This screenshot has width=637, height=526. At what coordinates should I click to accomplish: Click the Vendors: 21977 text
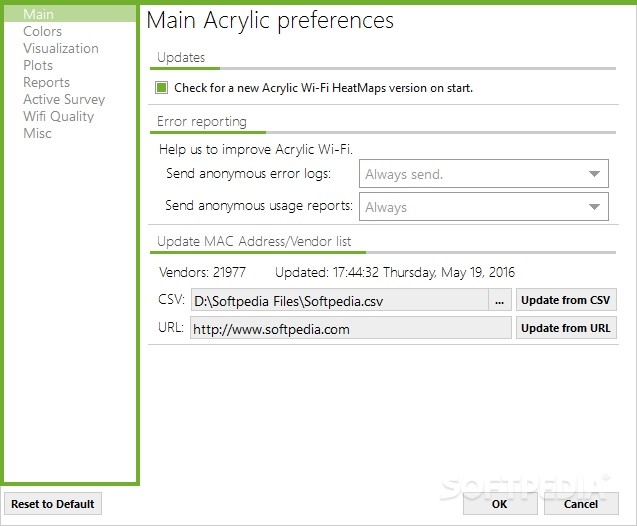tap(202, 272)
